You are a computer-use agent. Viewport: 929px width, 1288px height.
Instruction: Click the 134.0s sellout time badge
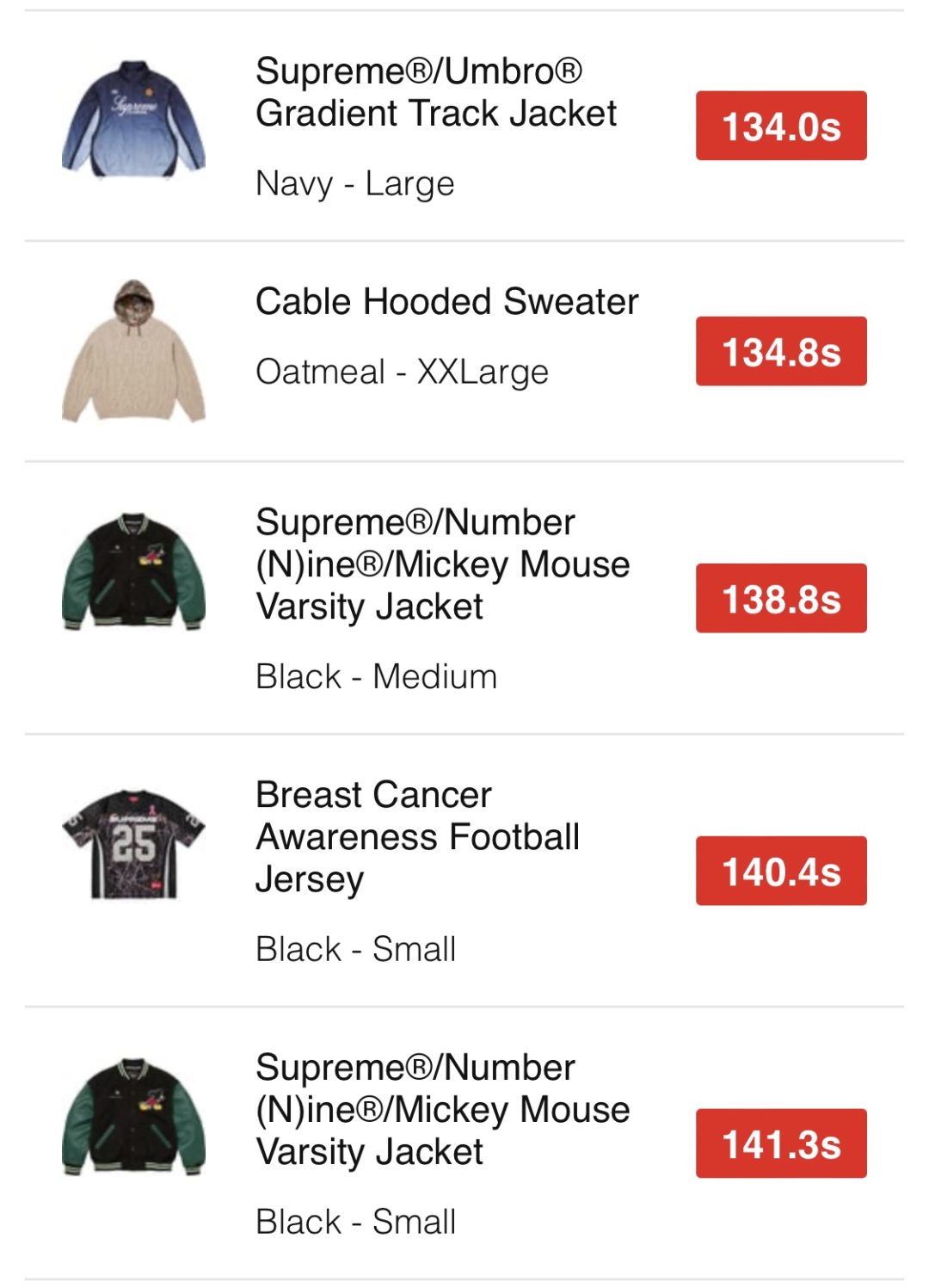click(x=780, y=126)
